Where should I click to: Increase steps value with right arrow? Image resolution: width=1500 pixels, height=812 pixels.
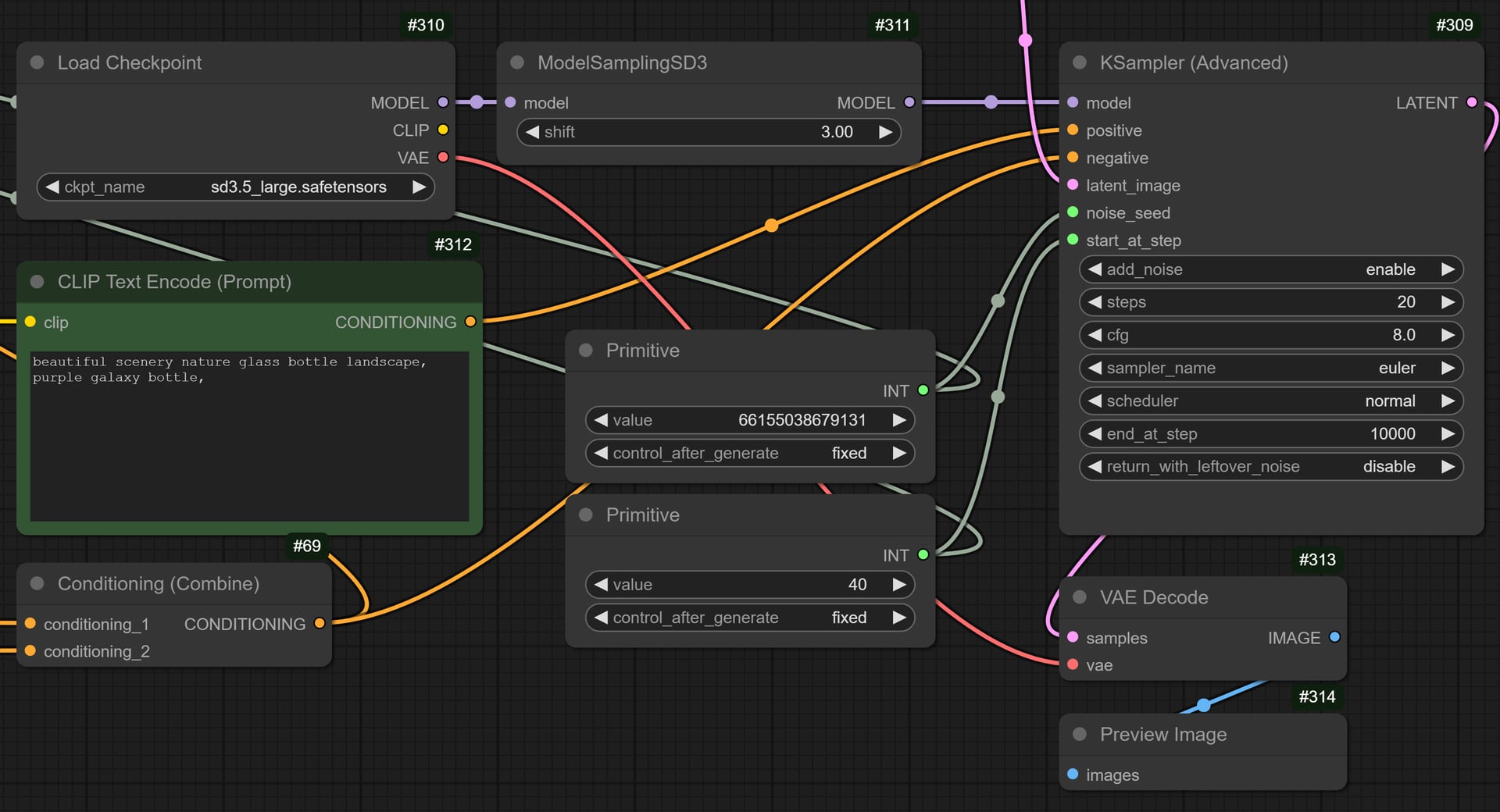coord(1448,302)
